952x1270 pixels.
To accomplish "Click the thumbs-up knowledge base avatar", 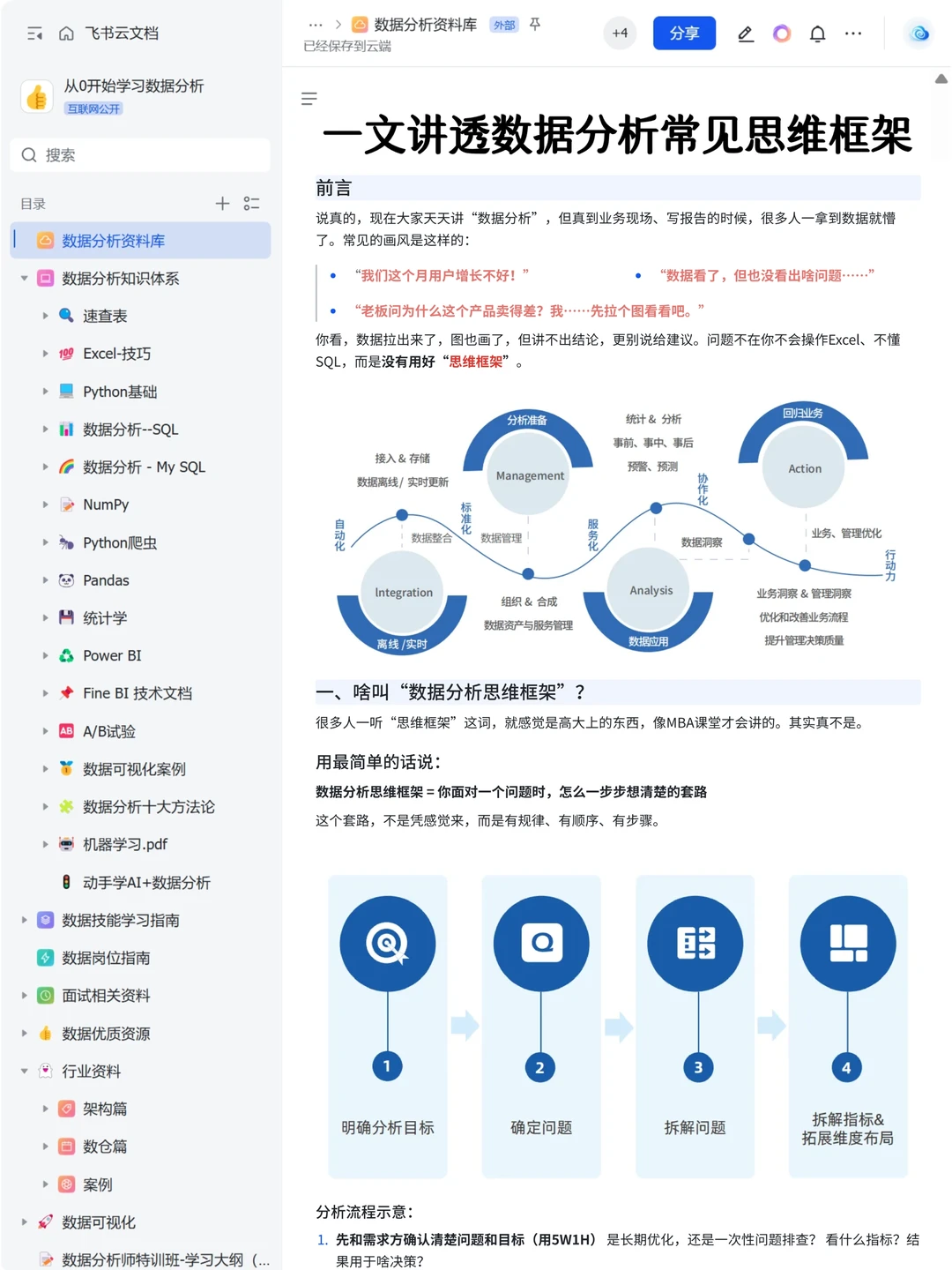I will coord(37,96).
